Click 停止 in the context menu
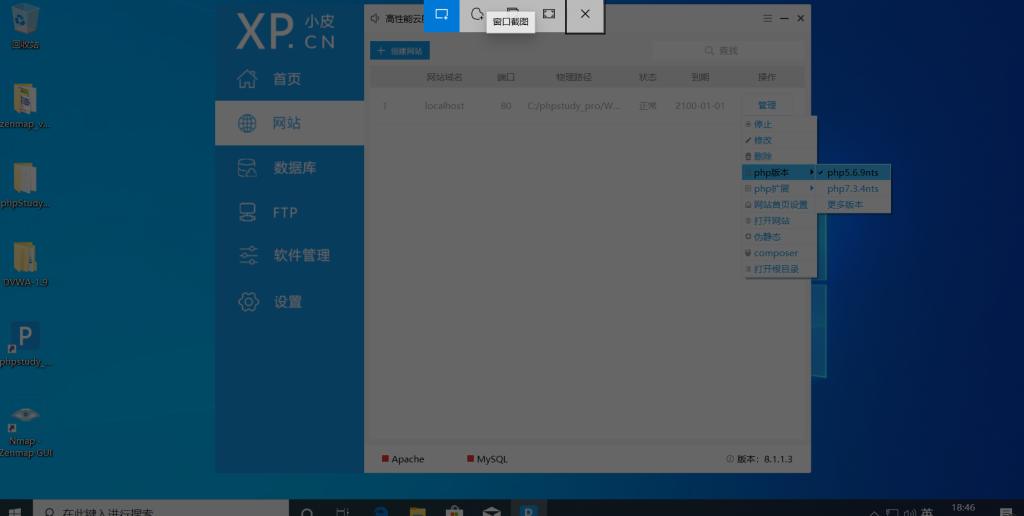Image resolution: width=1024 pixels, height=516 pixels. 762,124
